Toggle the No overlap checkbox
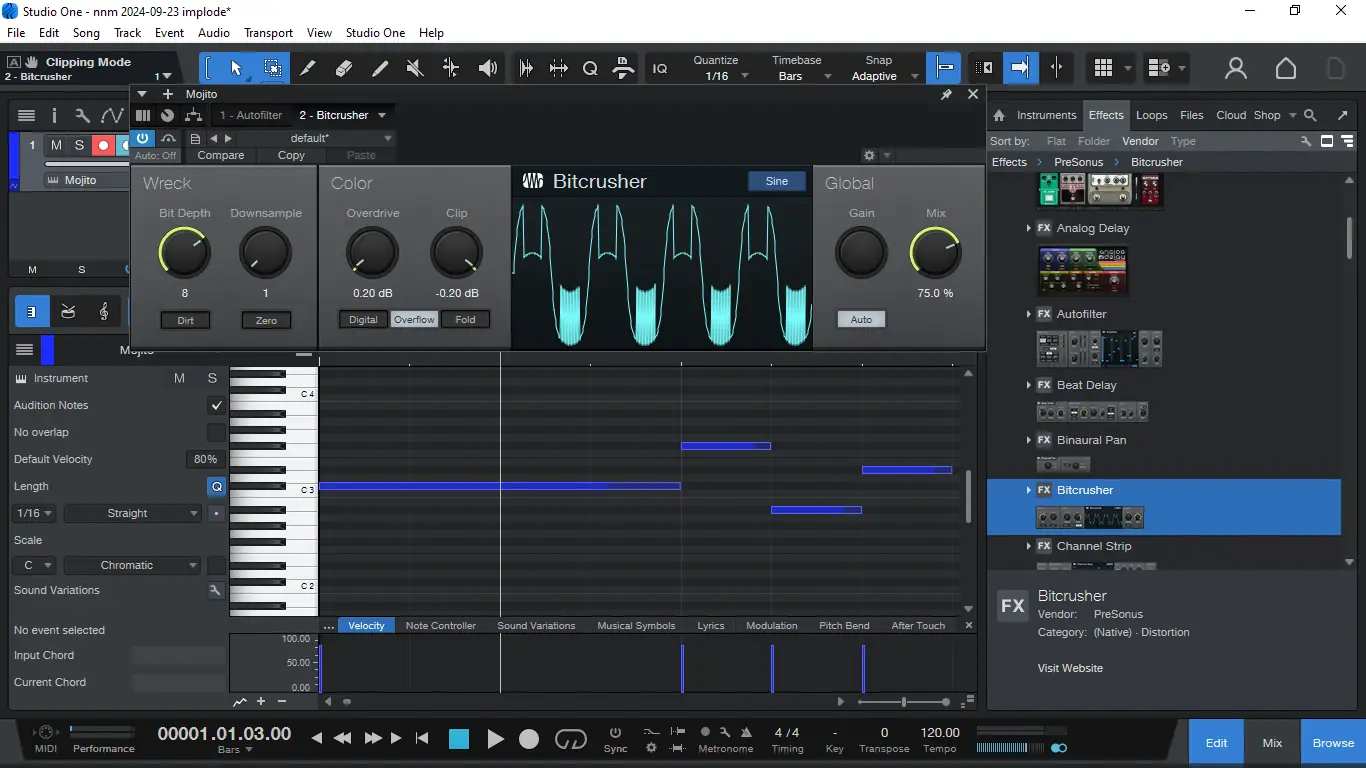The height and width of the screenshot is (768, 1366). tap(216, 432)
